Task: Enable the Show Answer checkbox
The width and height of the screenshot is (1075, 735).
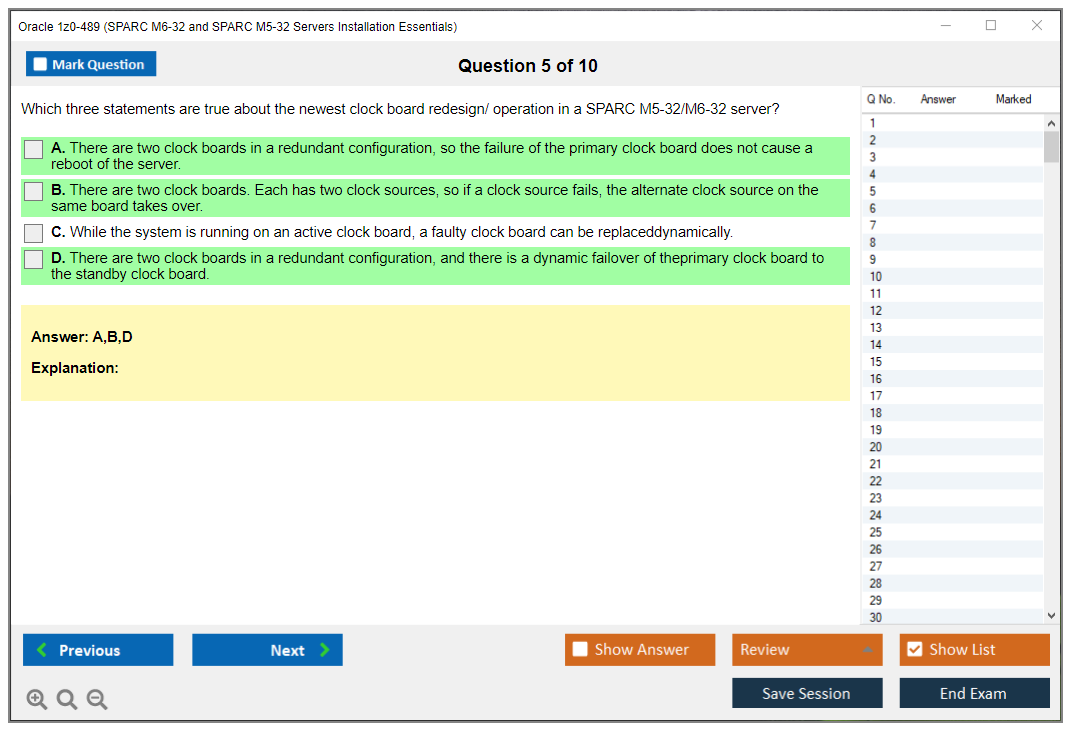Action: tap(581, 650)
